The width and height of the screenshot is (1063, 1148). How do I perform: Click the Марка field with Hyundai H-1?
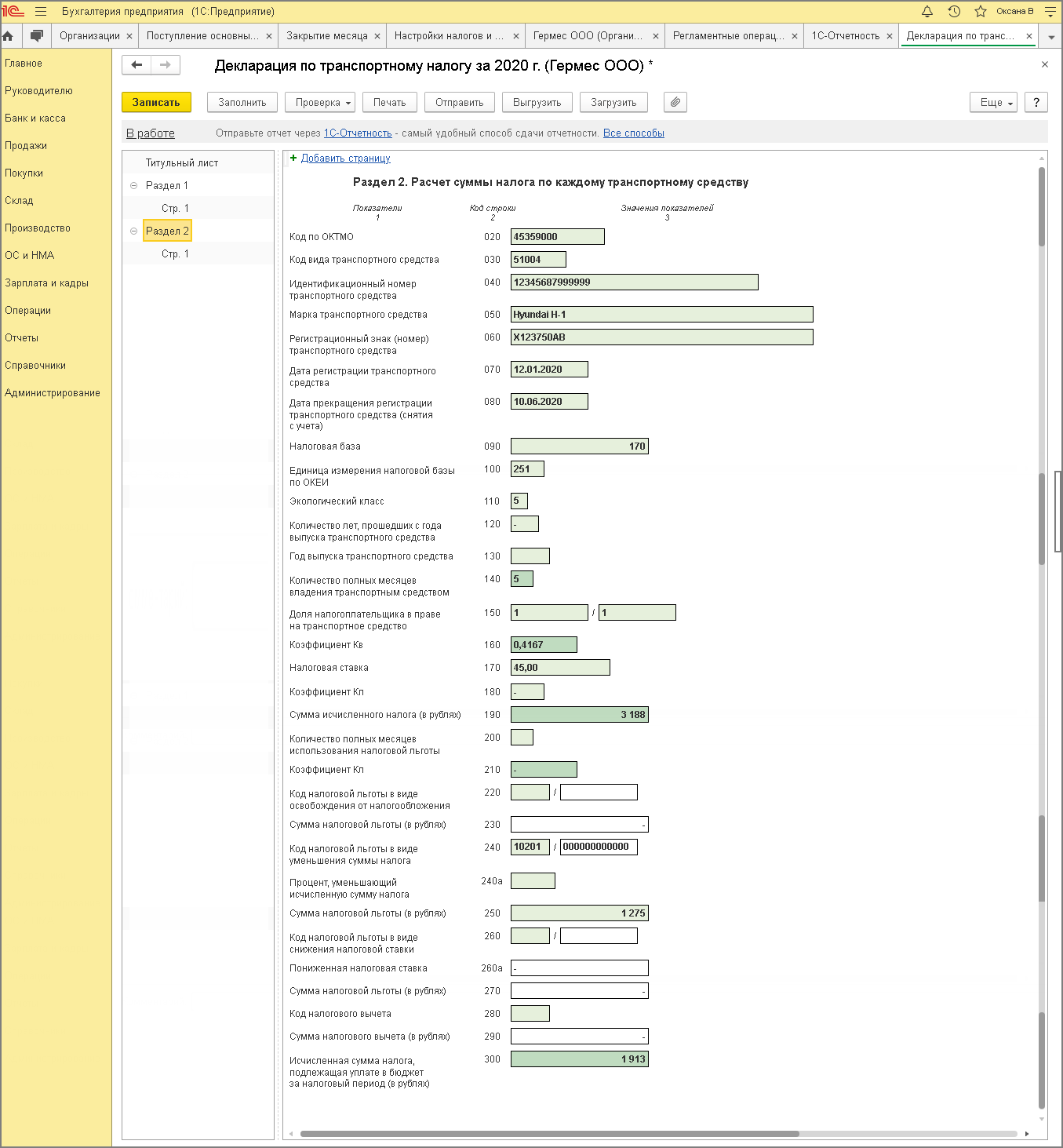pos(662,315)
